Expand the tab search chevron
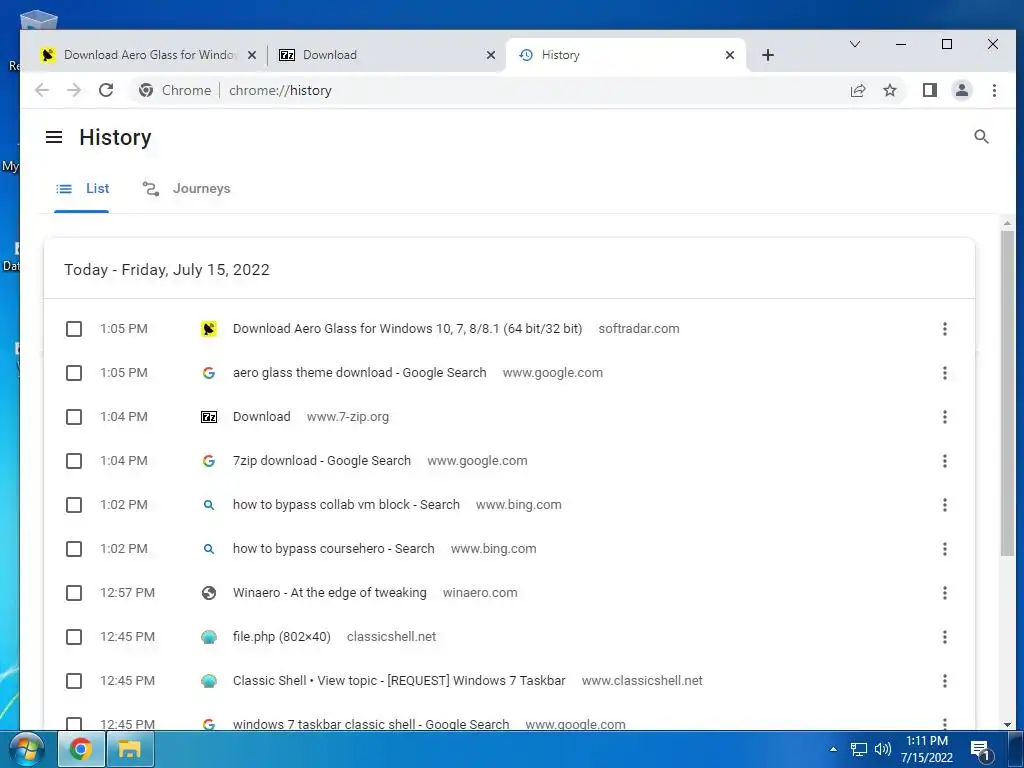The width and height of the screenshot is (1024, 768). tap(854, 44)
